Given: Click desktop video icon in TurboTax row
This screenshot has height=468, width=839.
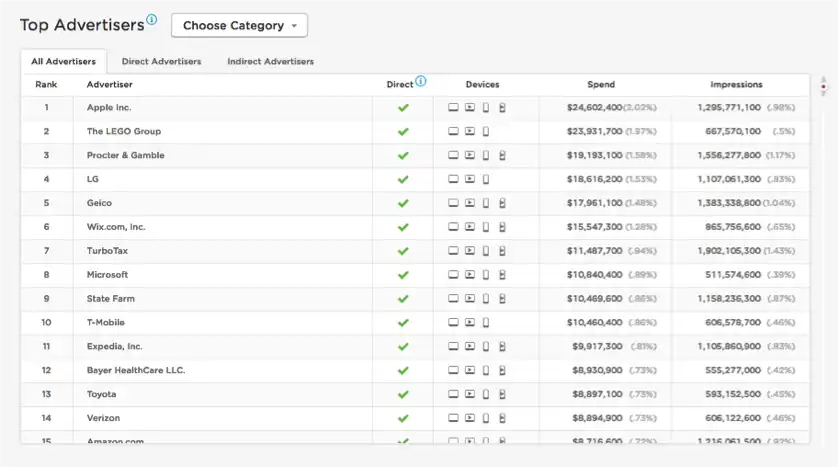Looking at the screenshot, I should (x=470, y=250).
